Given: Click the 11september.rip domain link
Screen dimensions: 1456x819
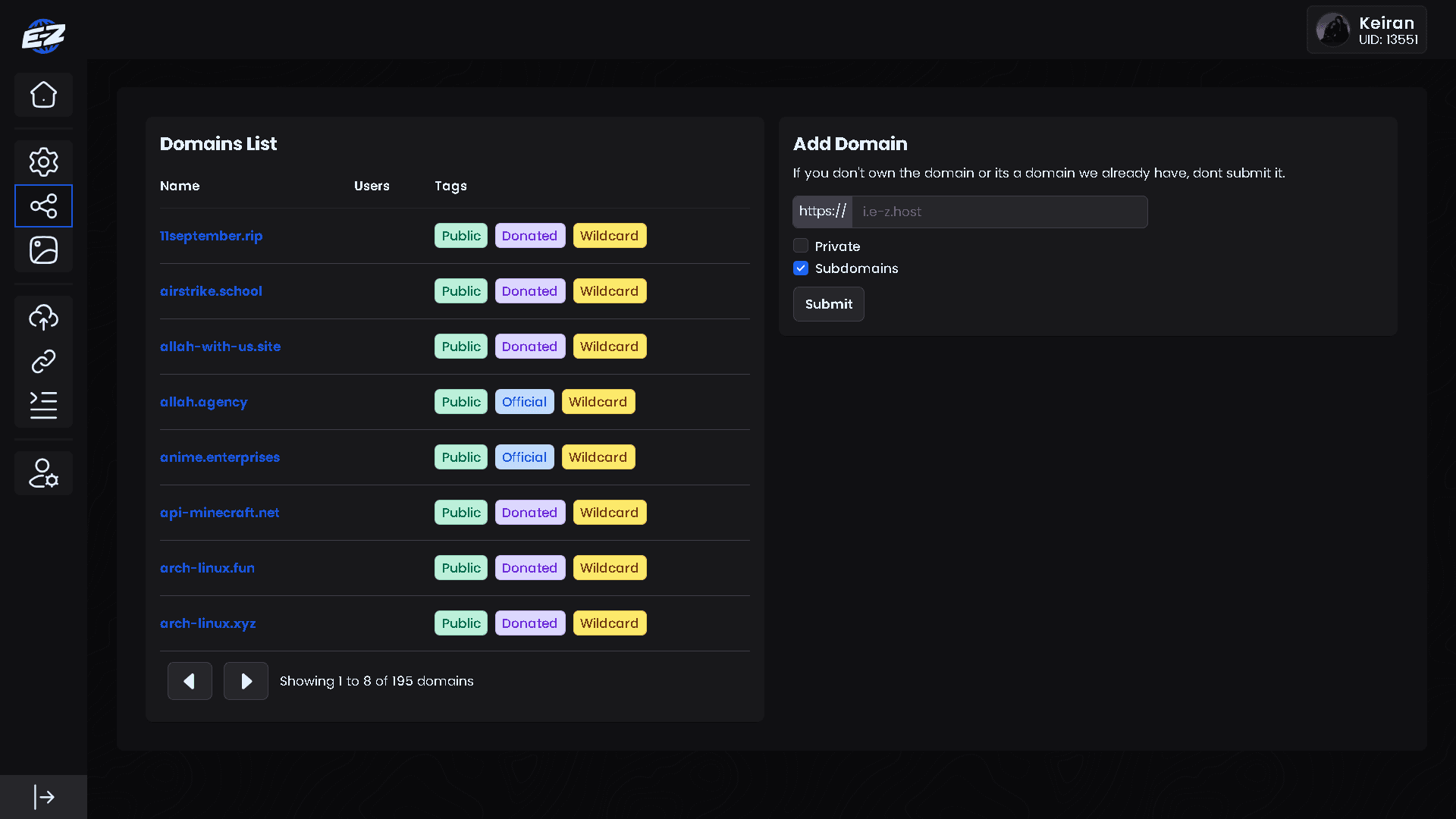Looking at the screenshot, I should (211, 235).
